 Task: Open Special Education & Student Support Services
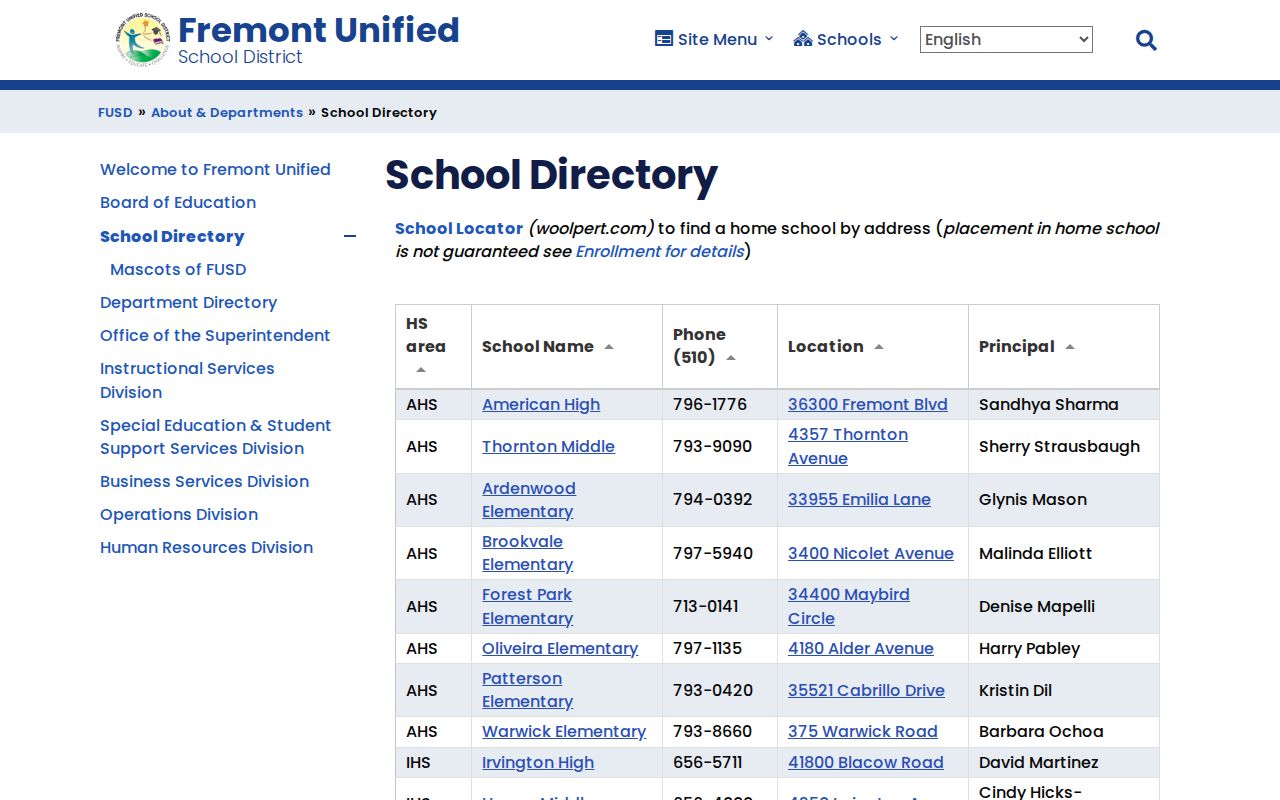215,437
